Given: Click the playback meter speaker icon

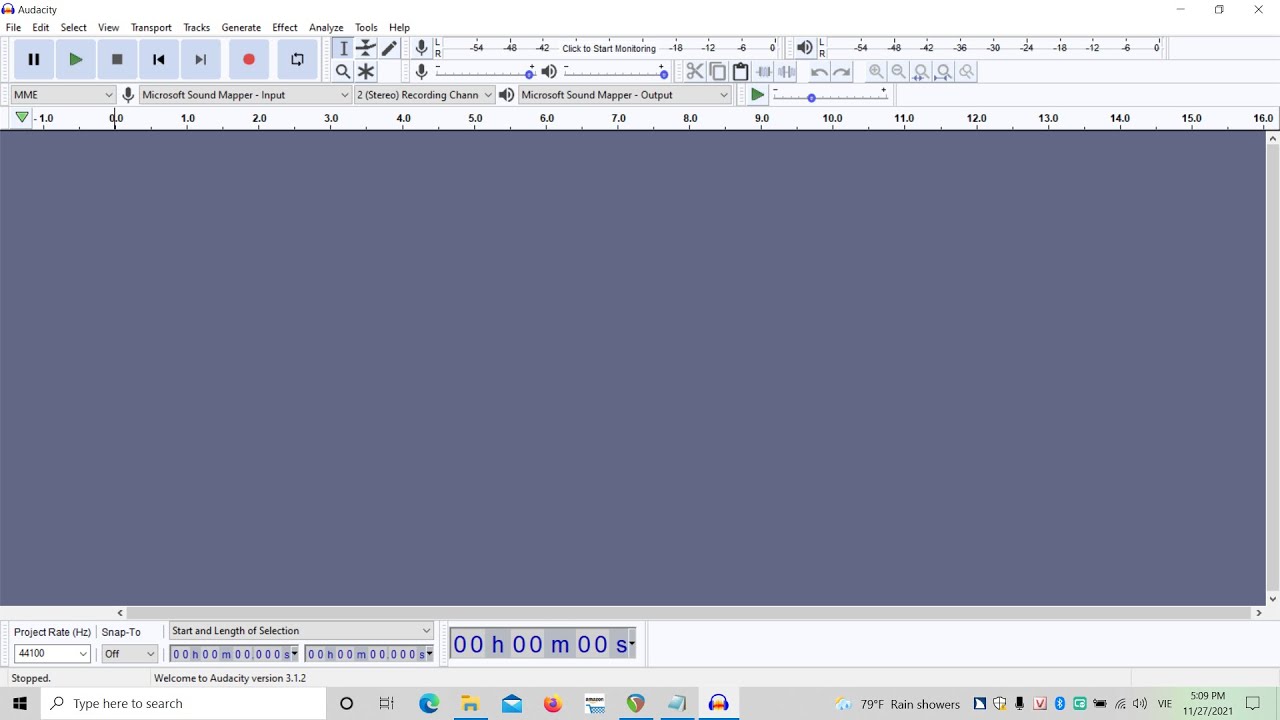Looking at the screenshot, I should (x=805, y=48).
